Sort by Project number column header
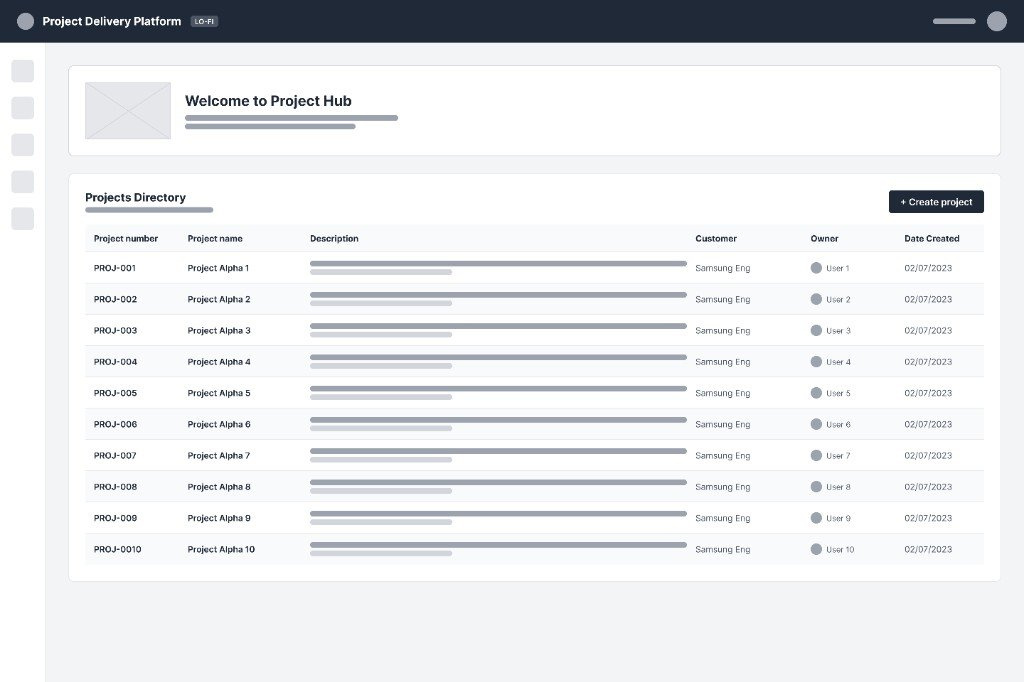The image size is (1024, 682). (126, 238)
